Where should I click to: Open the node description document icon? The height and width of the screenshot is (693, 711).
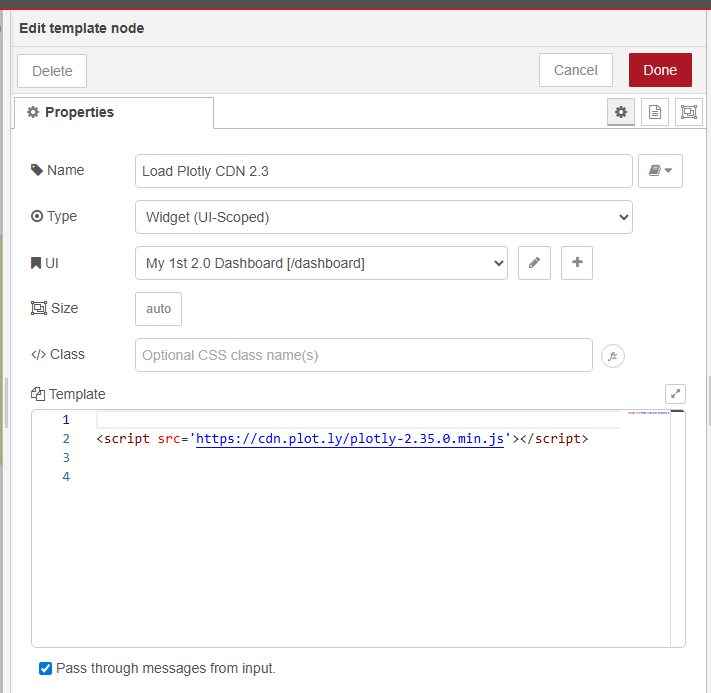pos(655,112)
